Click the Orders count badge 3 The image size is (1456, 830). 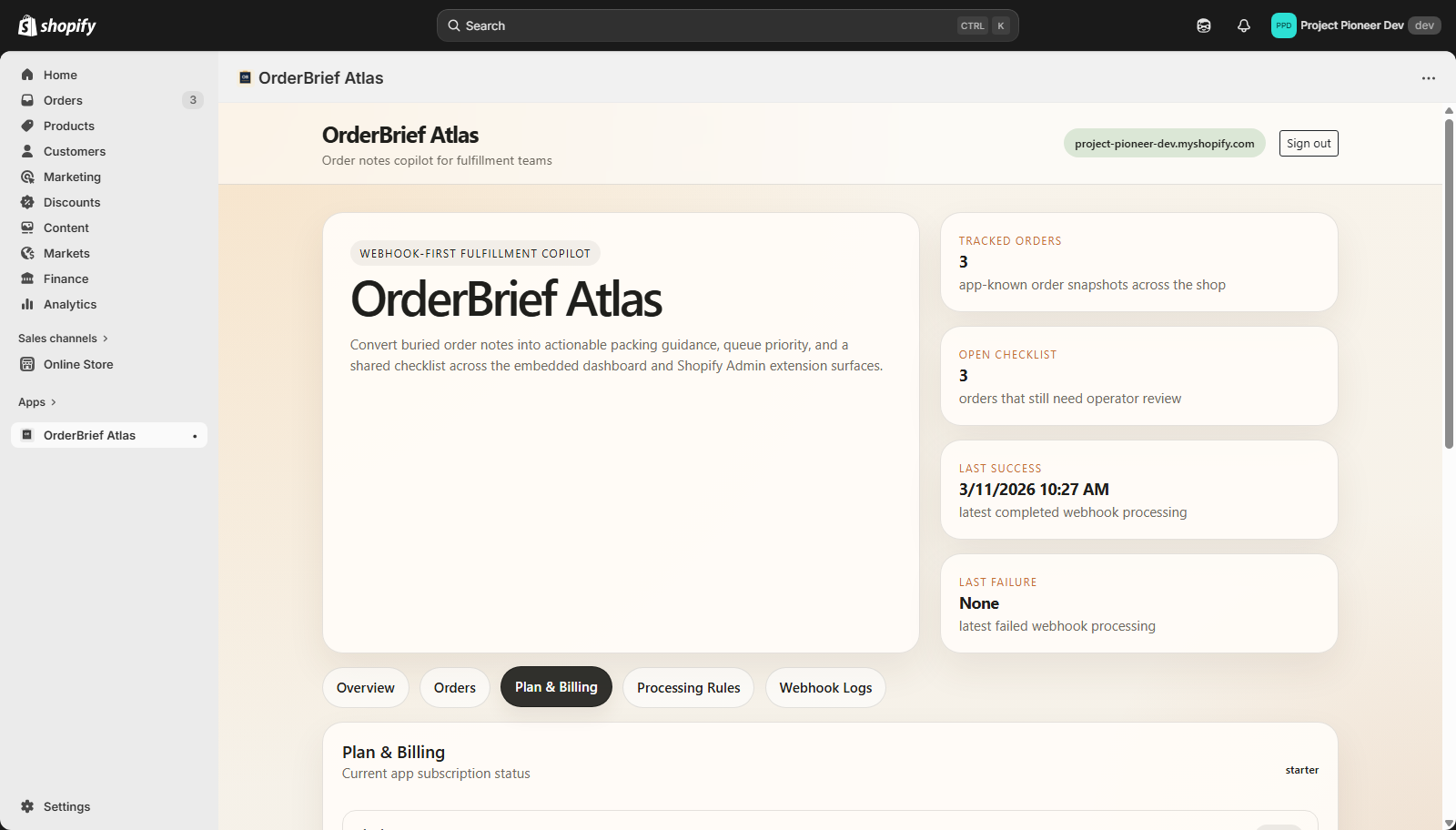pos(193,100)
